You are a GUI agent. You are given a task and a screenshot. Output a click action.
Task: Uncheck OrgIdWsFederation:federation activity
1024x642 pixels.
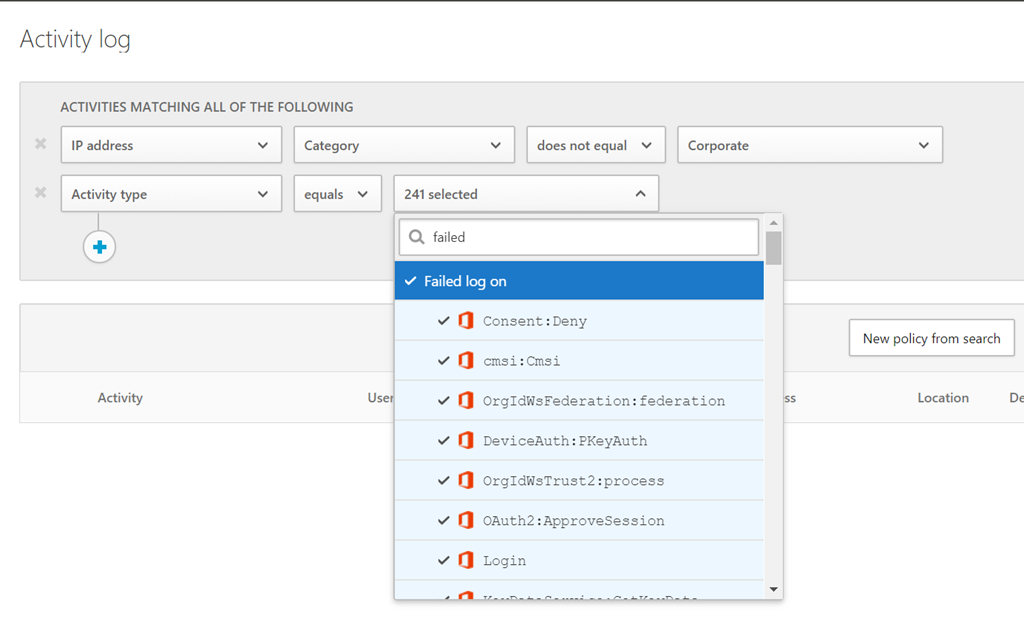(444, 401)
